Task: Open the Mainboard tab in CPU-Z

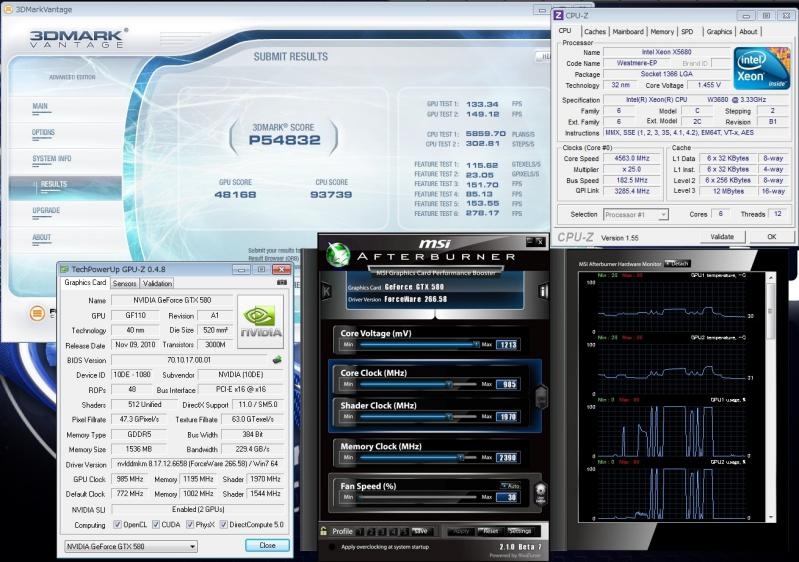Action: (x=628, y=31)
